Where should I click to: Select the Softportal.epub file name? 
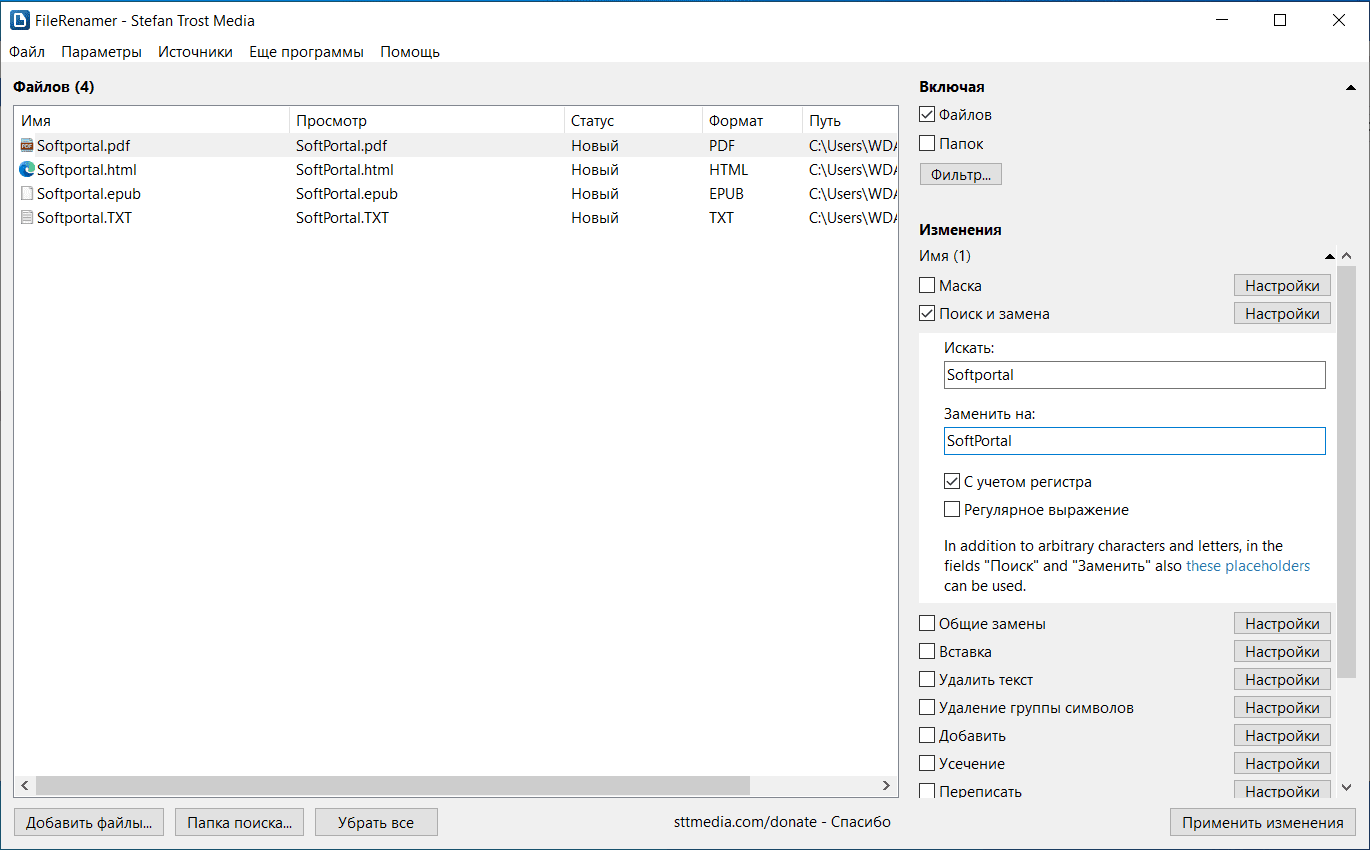click(x=88, y=194)
